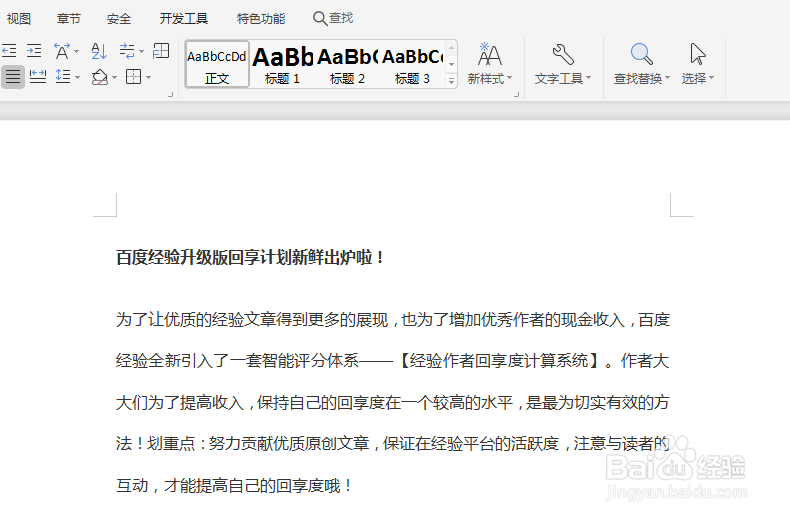The image size is (790, 519).
Task: Expand the 选择 dropdown
Action: [x=711, y=78]
